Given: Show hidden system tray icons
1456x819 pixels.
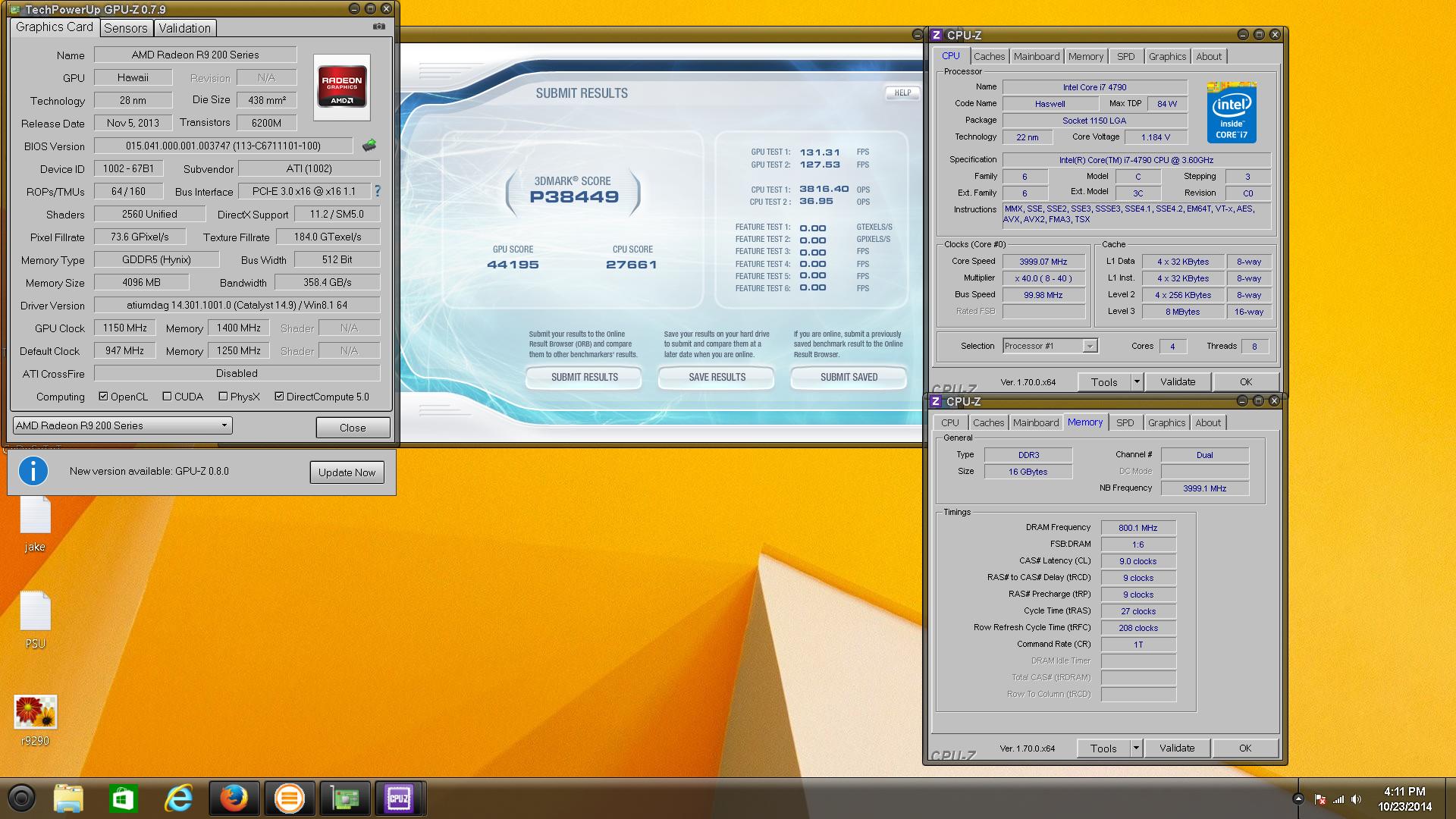Looking at the screenshot, I should pos(1298,799).
